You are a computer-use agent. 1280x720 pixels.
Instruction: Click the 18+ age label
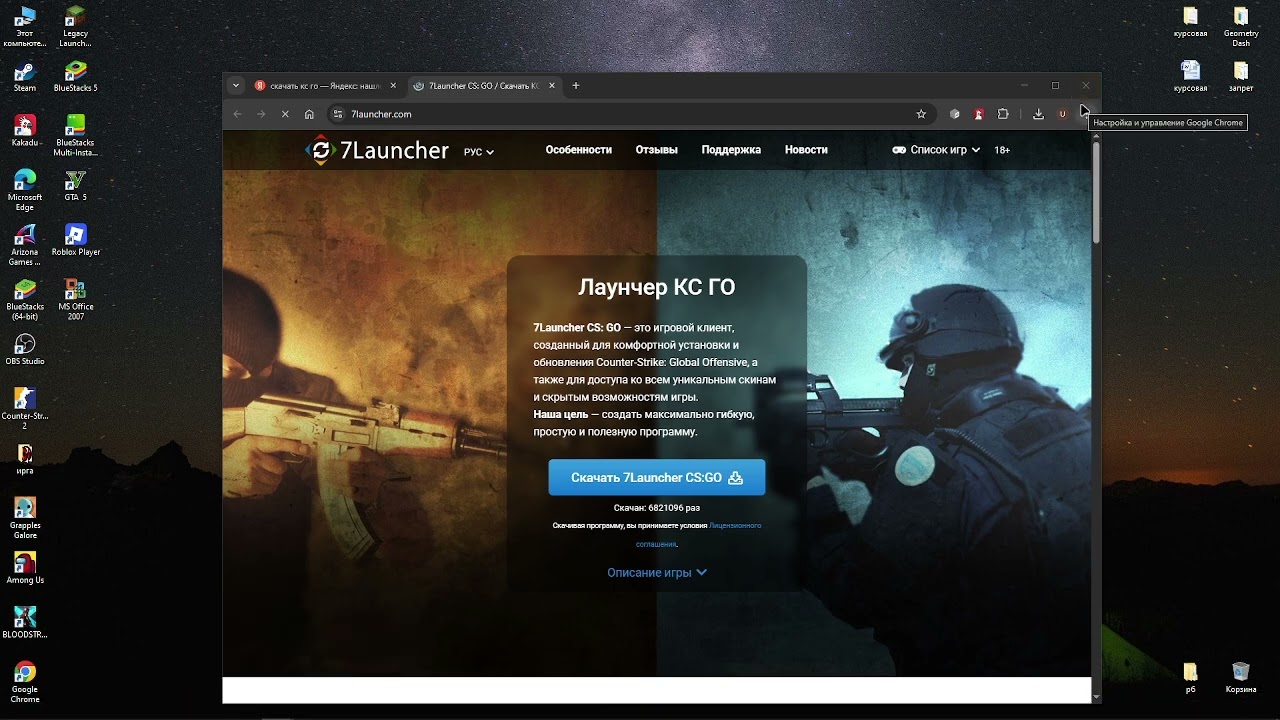pyautogui.click(x=1002, y=150)
